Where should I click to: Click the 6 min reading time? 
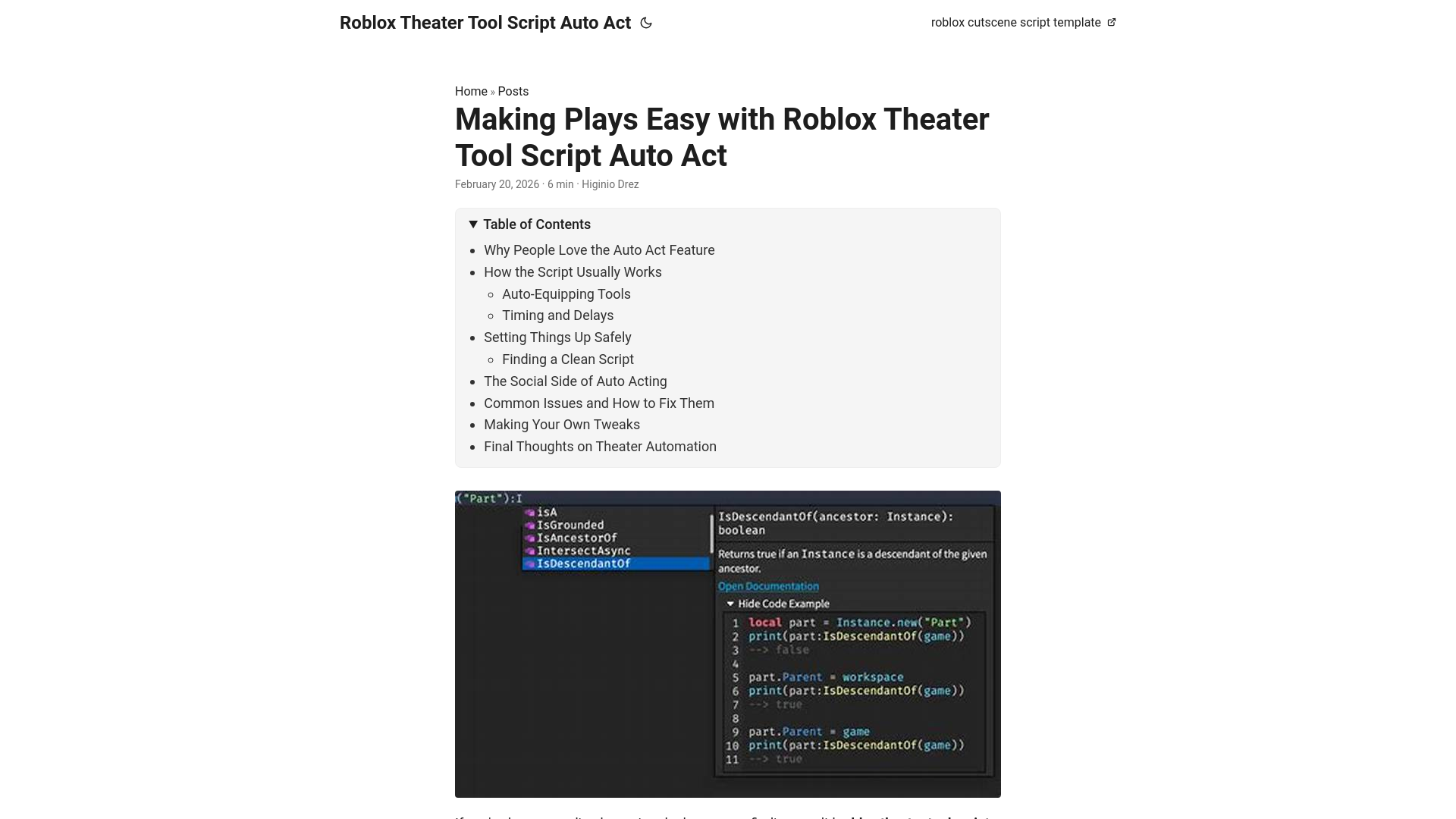coord(560,184)
